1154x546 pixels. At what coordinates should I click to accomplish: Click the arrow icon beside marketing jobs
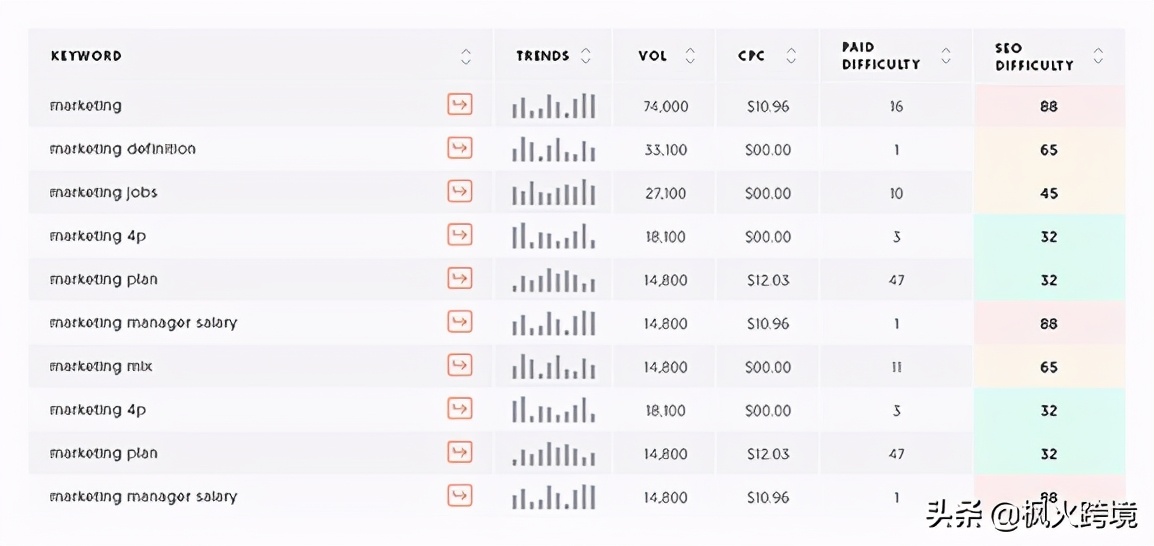coord(459,192)
